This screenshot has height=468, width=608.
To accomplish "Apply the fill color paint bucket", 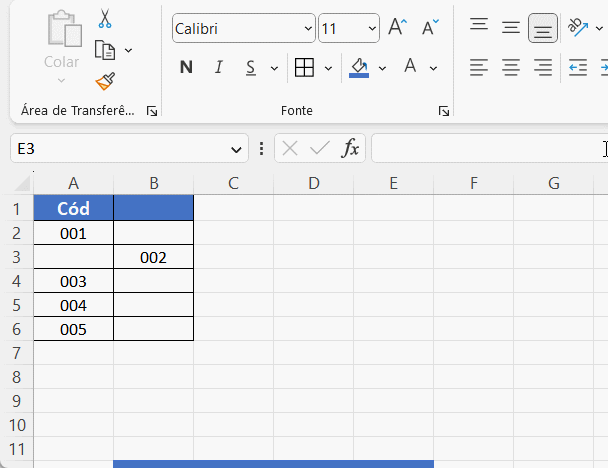I will [359, 68].
